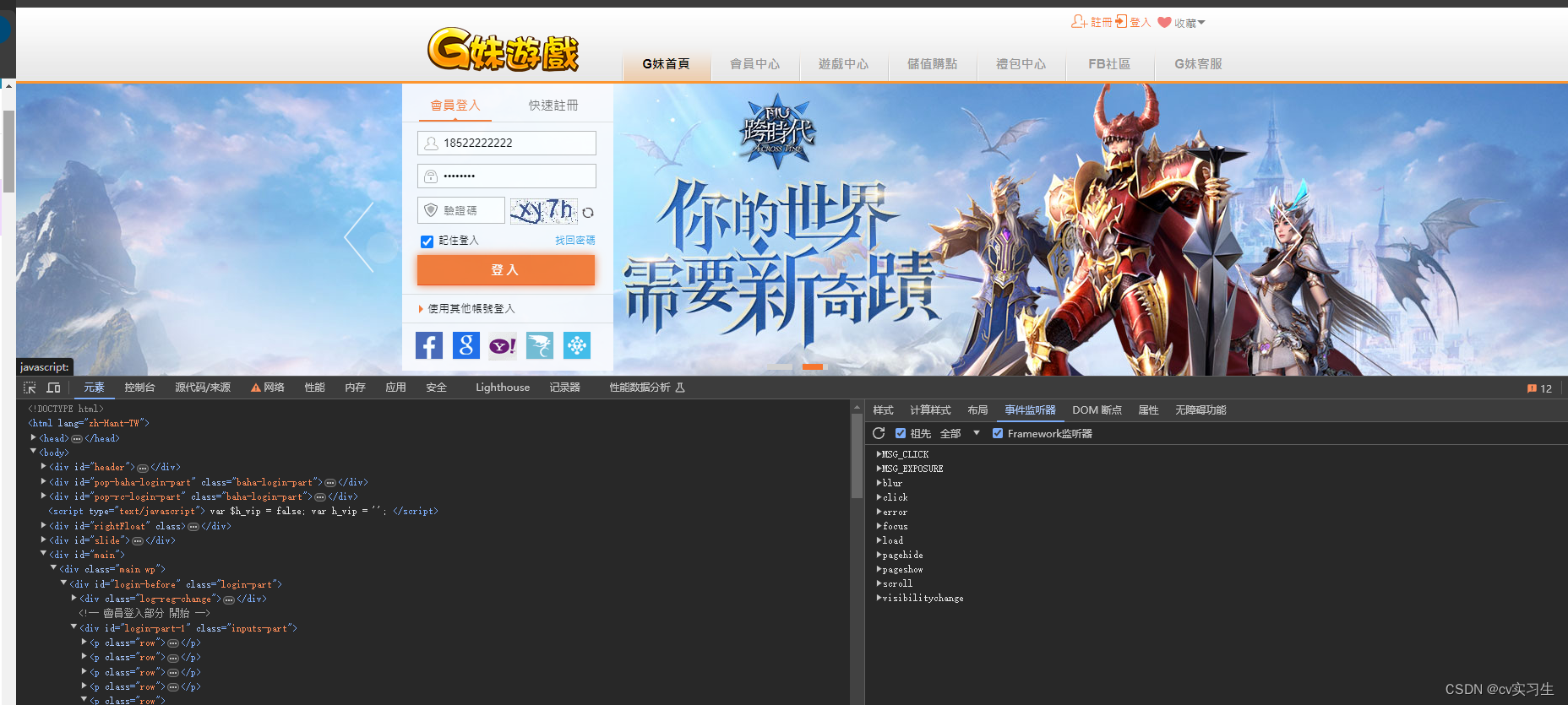Click the username field containing 18522222222
The width and height of the screenshot is (1568, 705).
coord(507,143)
